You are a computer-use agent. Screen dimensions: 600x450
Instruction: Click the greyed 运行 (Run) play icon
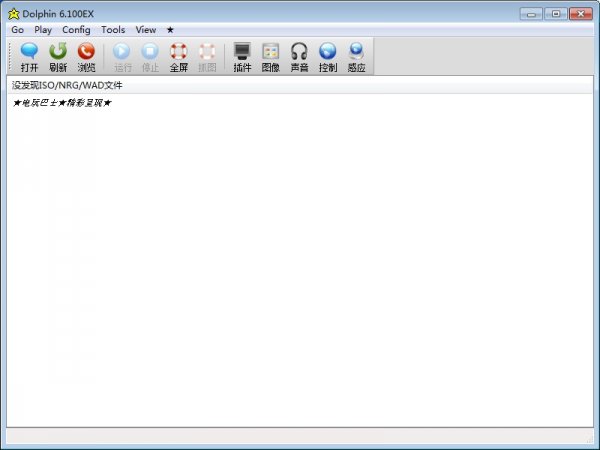(x=122, y=51)
